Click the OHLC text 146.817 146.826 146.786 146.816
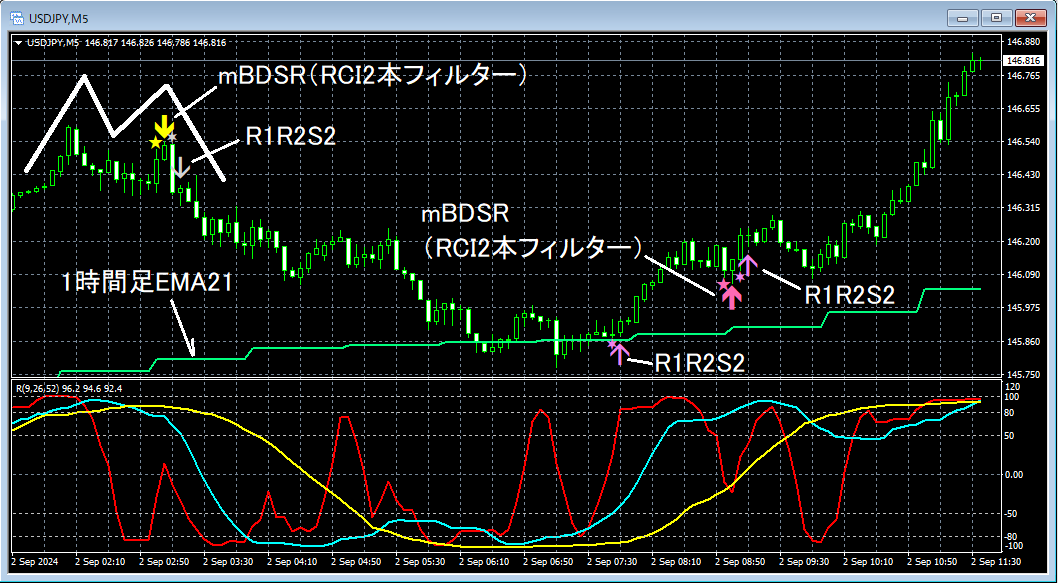 coord(157,43)
